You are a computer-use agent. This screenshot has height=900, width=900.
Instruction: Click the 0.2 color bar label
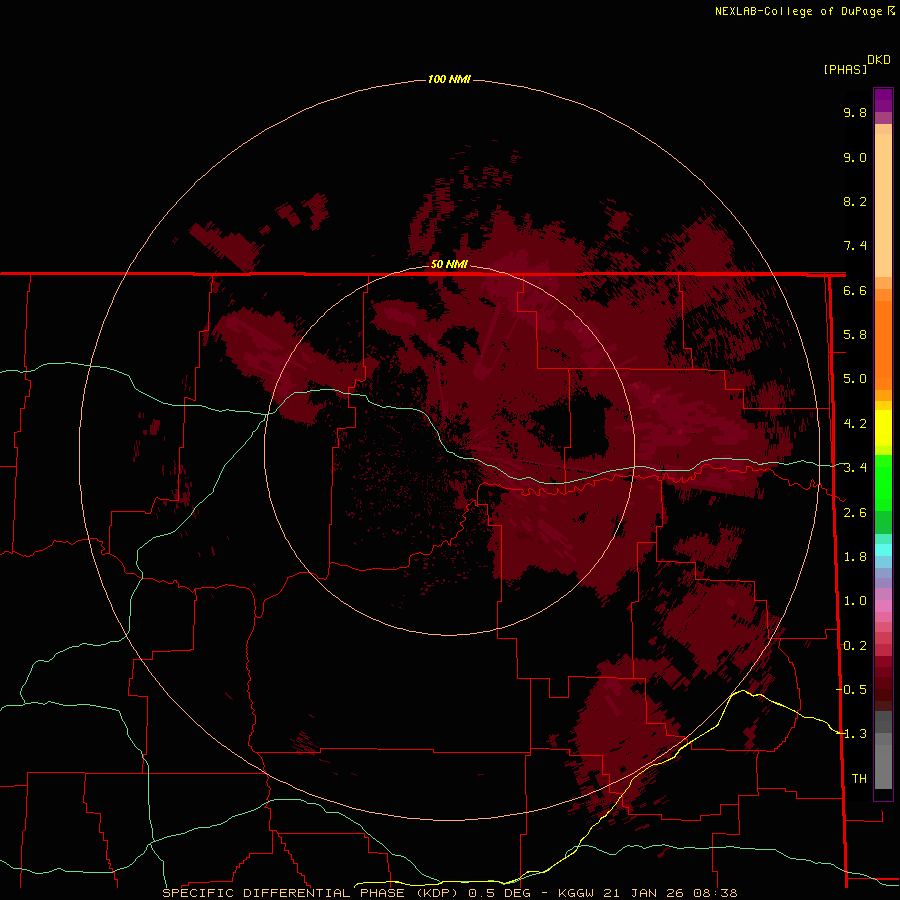(855, 646)
